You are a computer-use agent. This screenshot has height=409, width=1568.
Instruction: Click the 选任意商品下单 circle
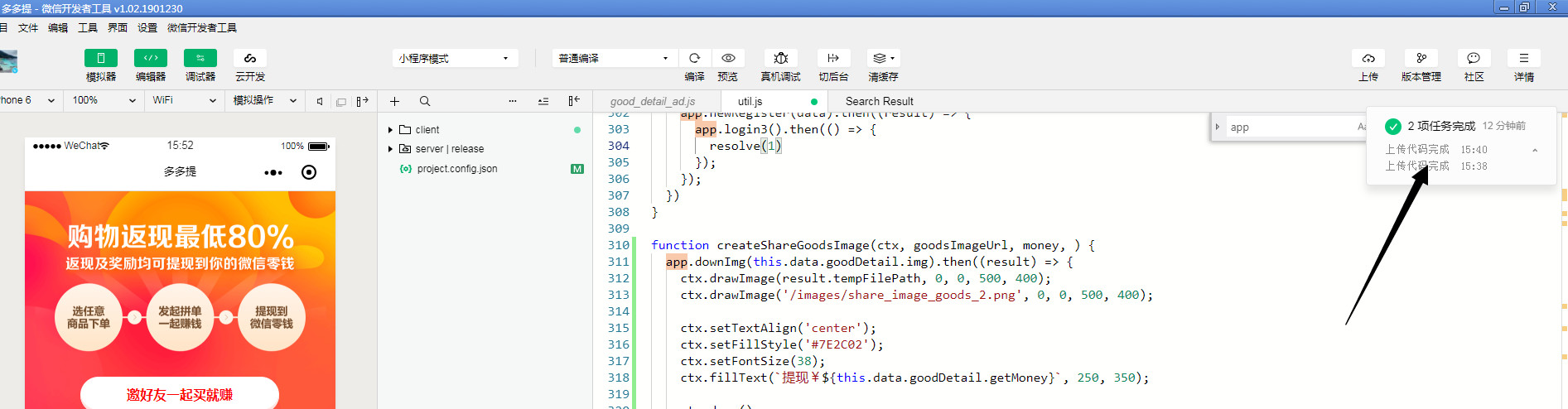(89, 318)
